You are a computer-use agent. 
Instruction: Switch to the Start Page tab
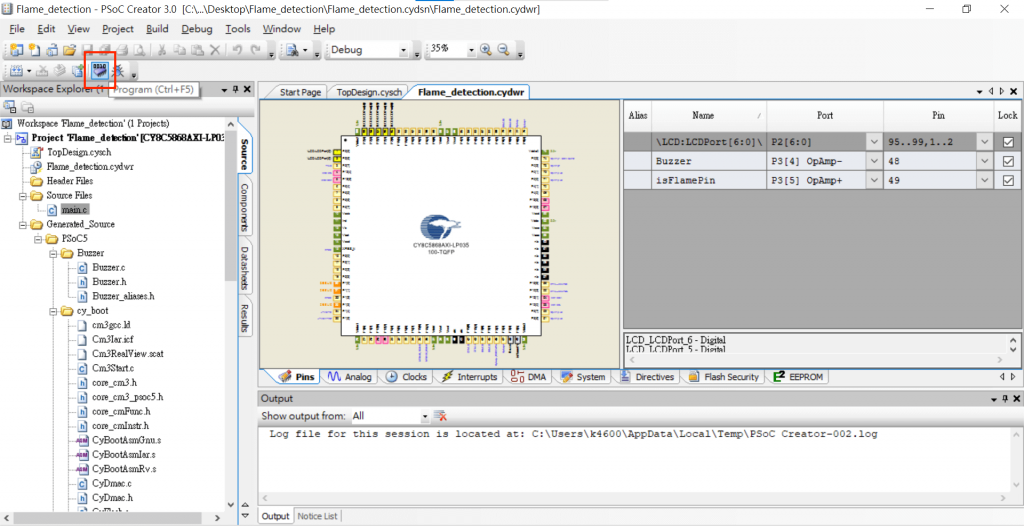coord(300,92)
